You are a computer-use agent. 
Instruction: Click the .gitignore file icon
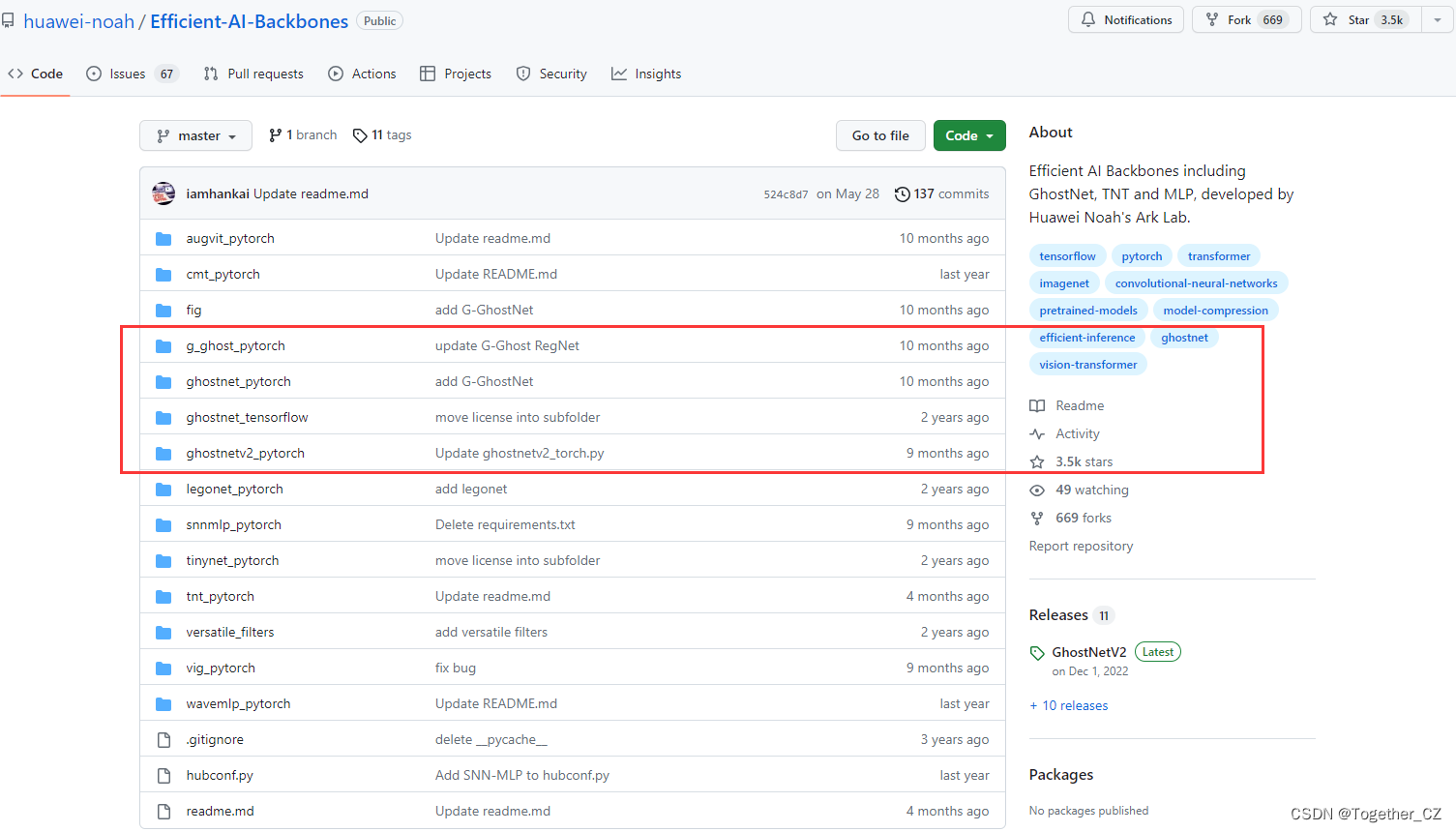pyautogui.click(x=163, y=740)
